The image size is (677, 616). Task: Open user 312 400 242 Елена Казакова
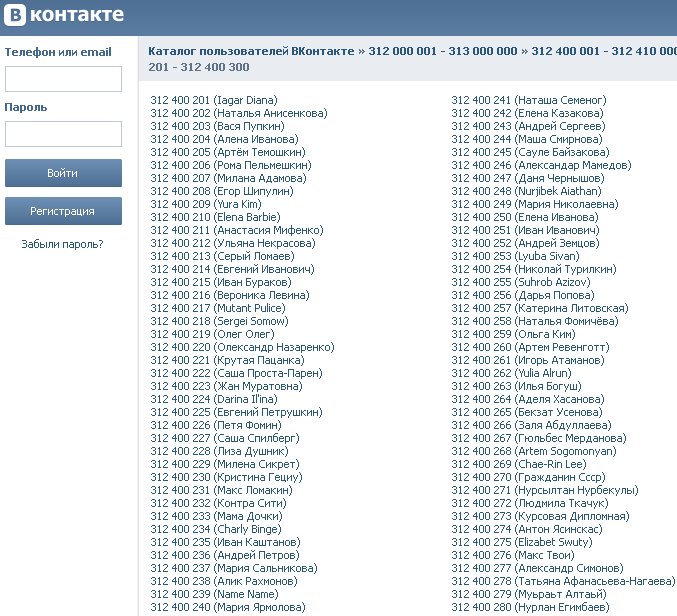(527, 113)
